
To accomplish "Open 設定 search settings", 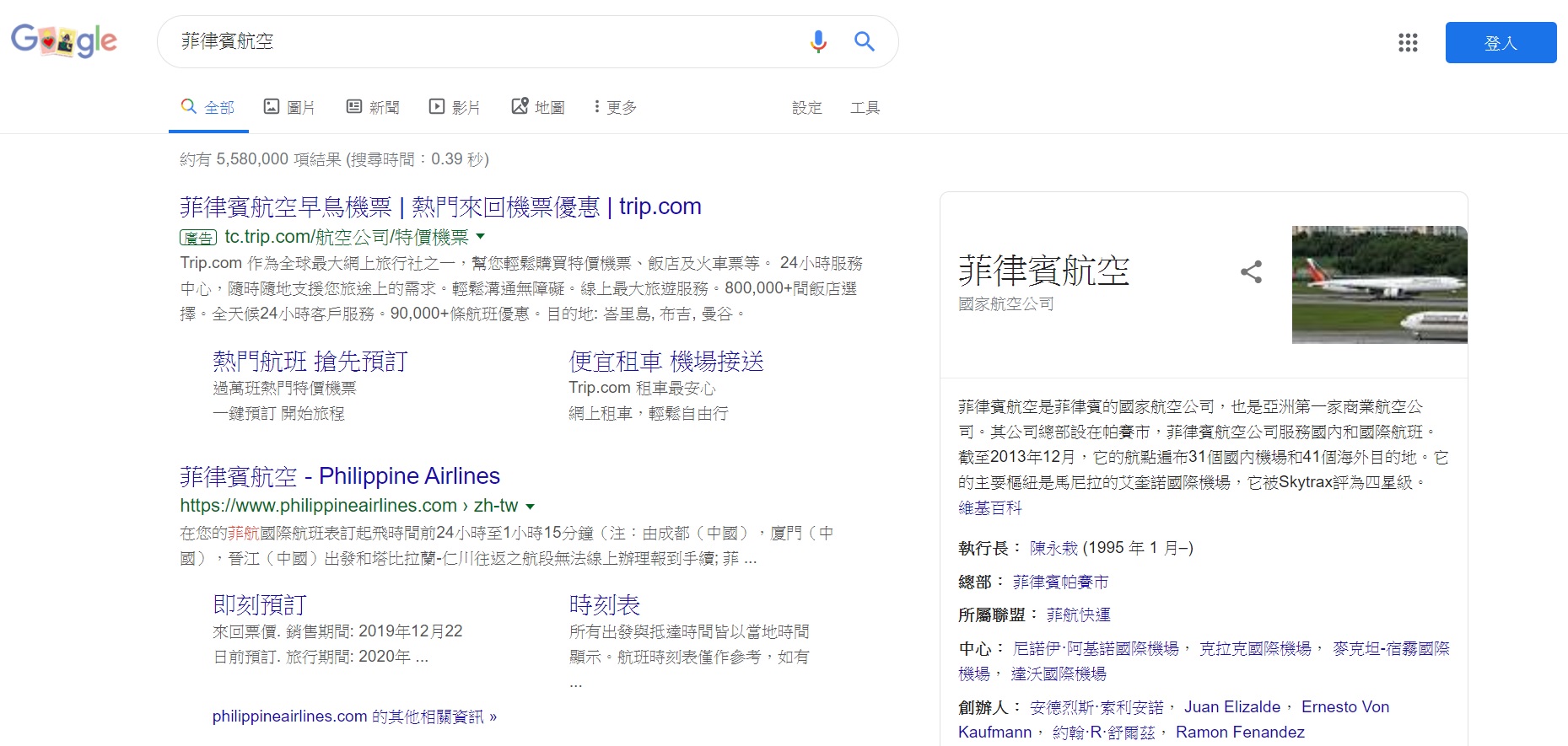I will point(806,107).
